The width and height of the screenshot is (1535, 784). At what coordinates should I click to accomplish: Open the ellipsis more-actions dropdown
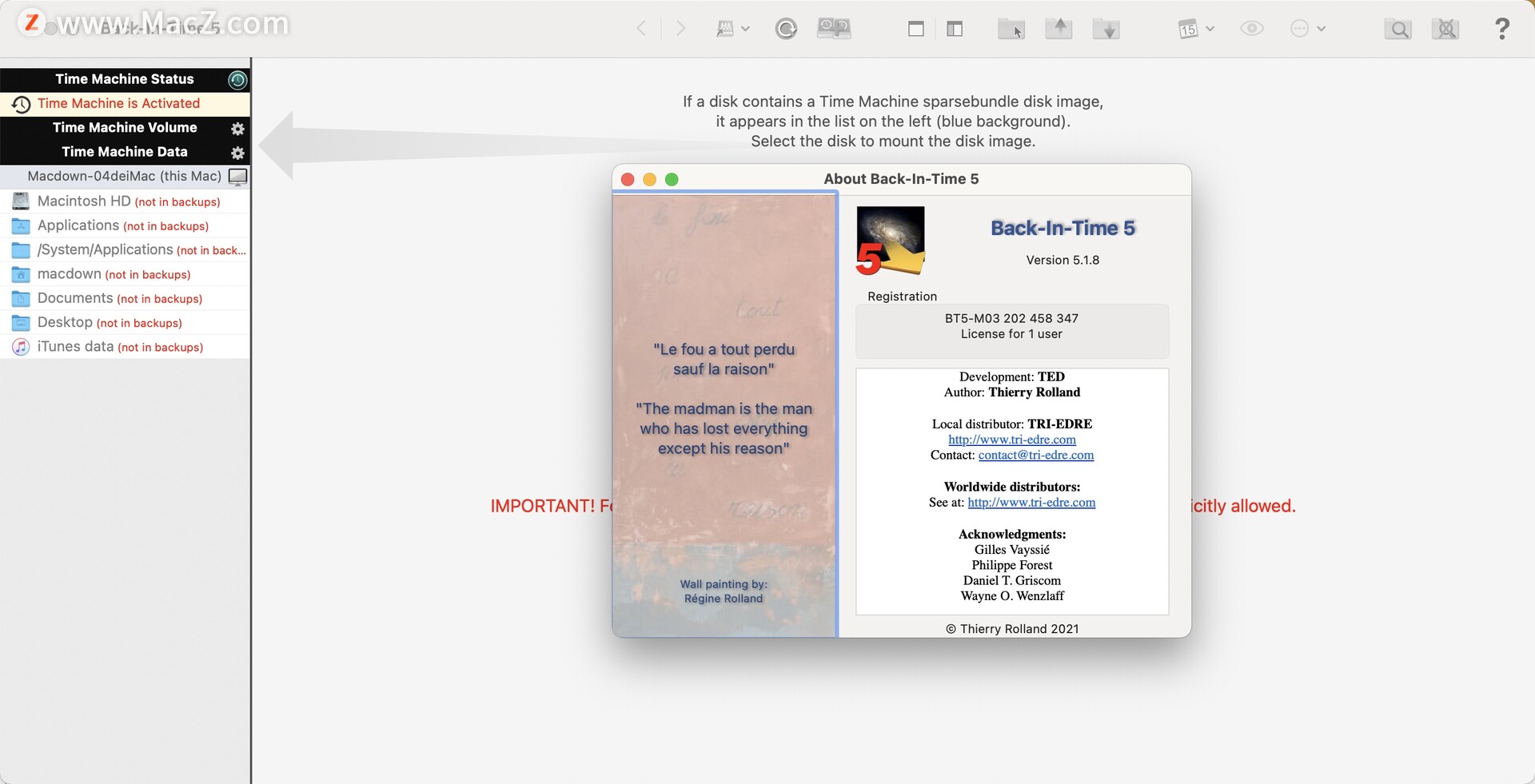click(x=1308, y=29)
